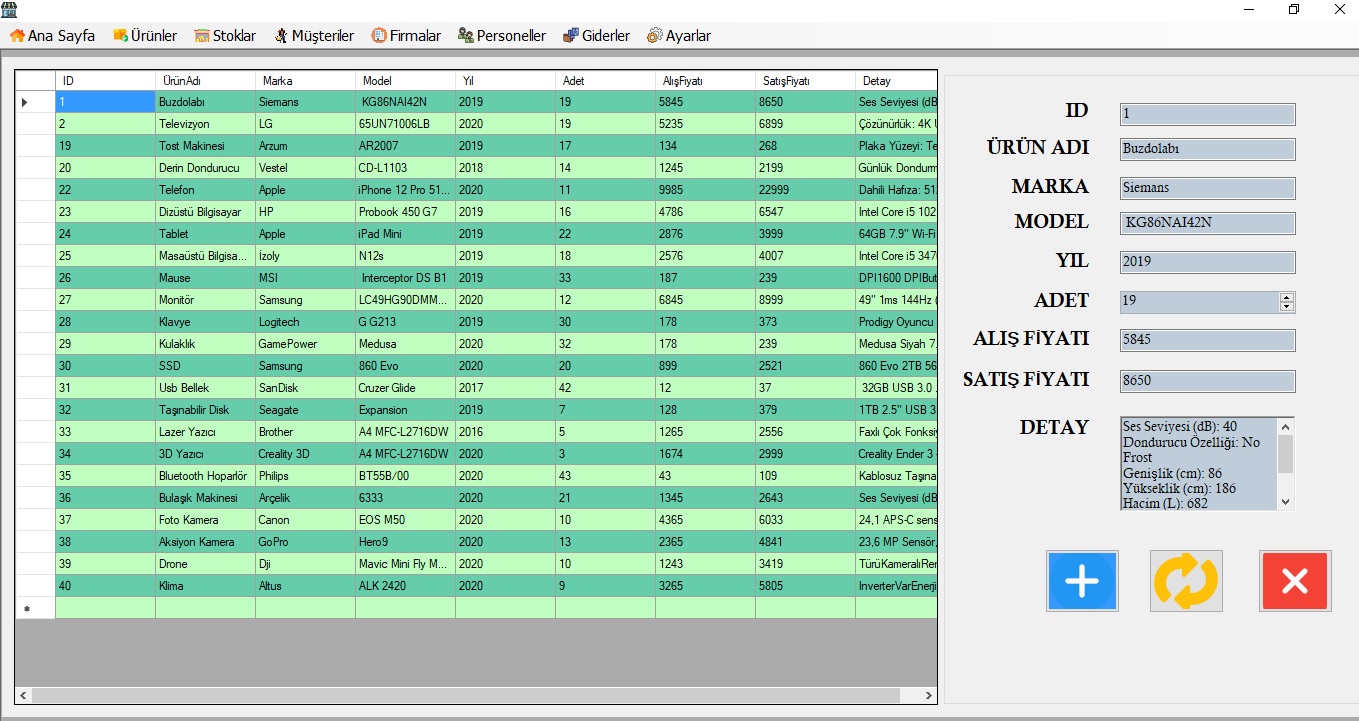Increase ADET value with up arrow
The width and height of the screenshot is (1359, 721).
point(1287,297)
